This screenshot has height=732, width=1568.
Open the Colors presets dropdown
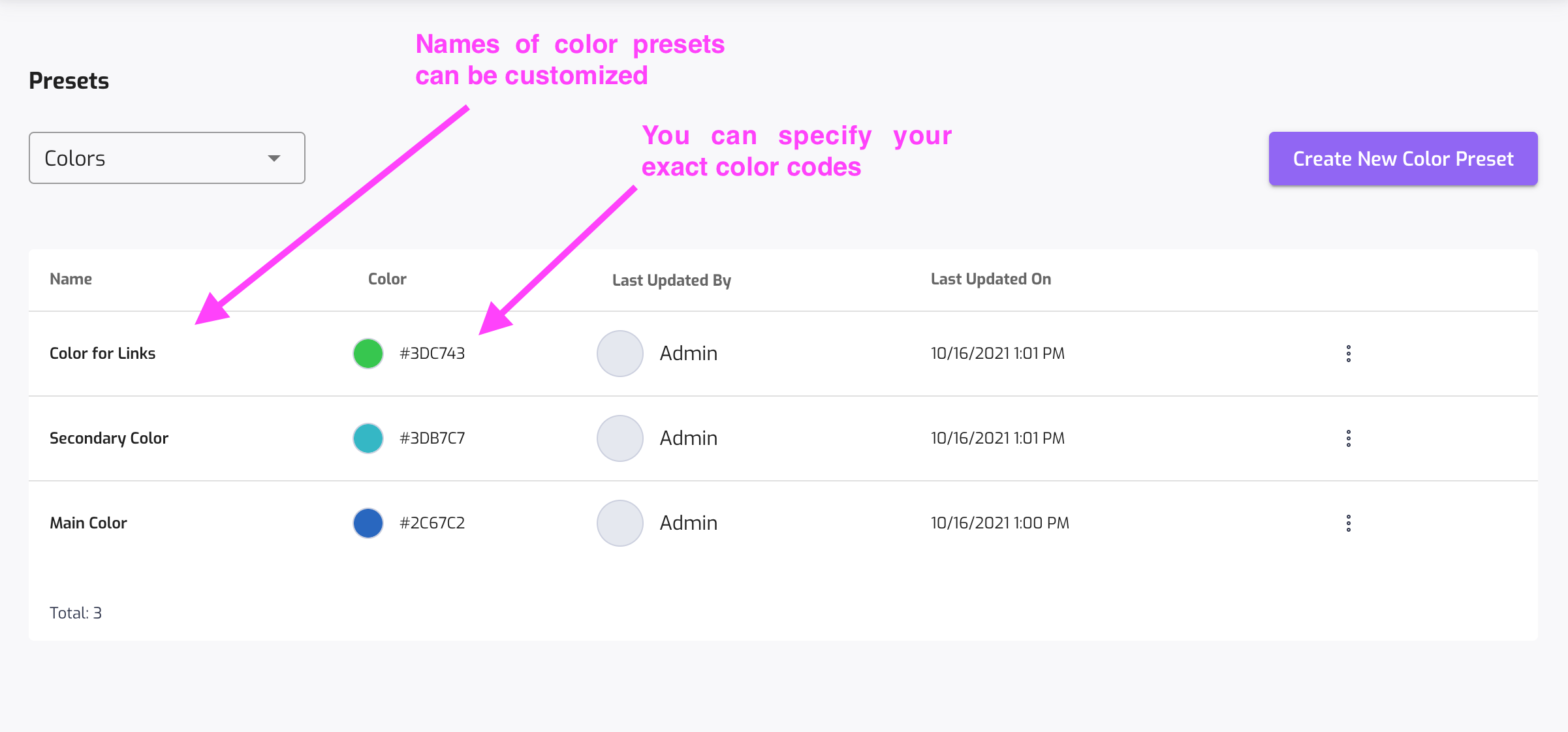point(166,159)
